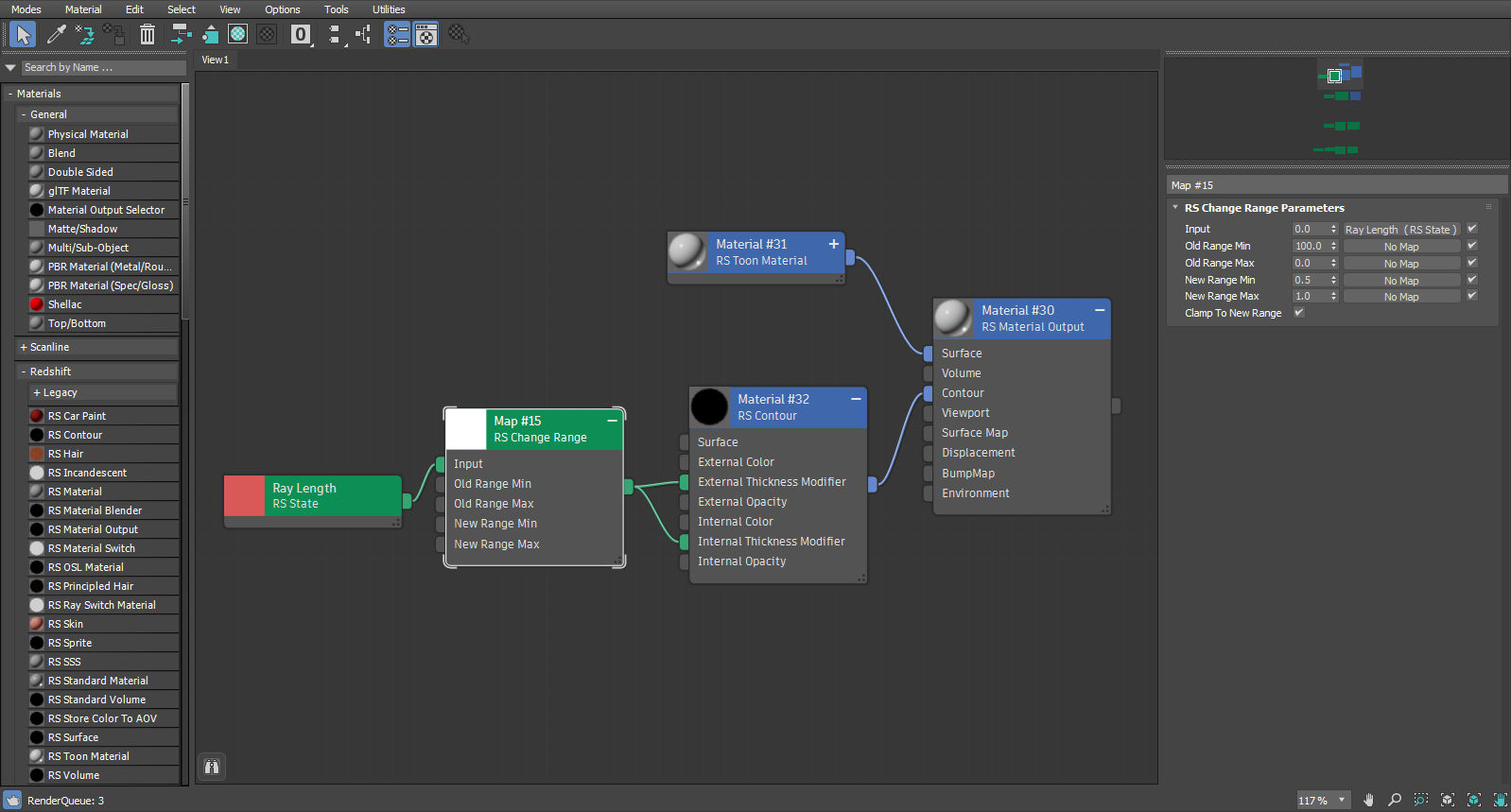Select Physical Material in browser list
This screenshot has height=812, width=1511.
[103, 134]
